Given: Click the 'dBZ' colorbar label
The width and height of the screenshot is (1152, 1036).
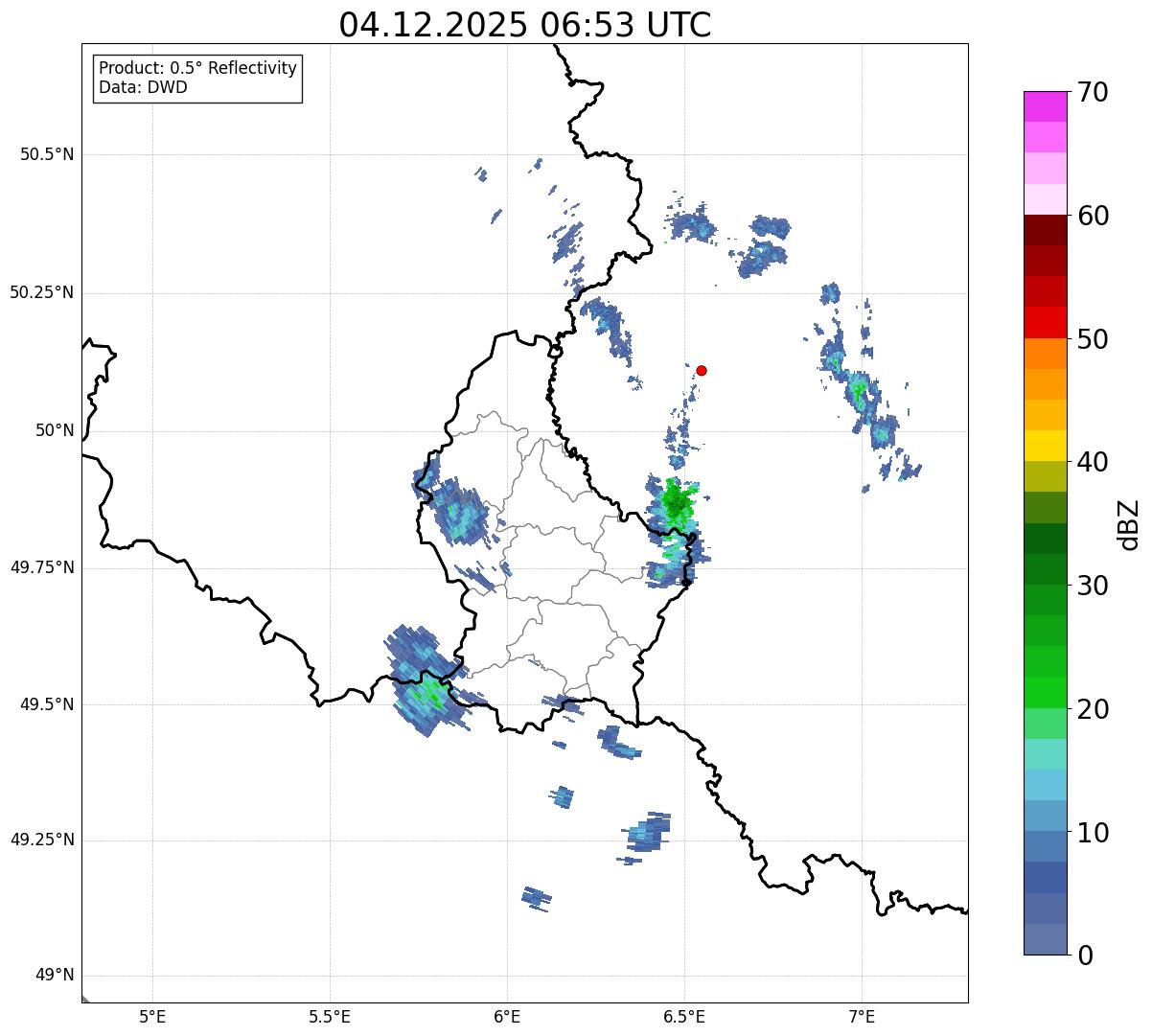Looking at the screenshot, I should [1130, 523].
